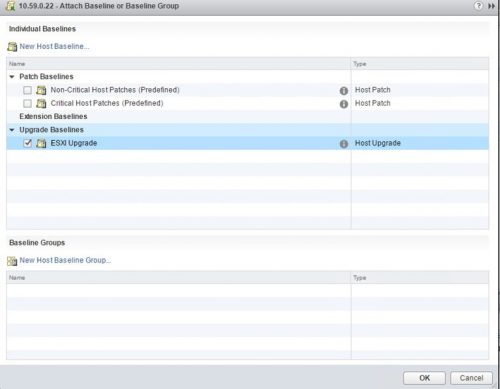Open info icon for ESXi Upgrade baseline
Screen dimensions: 500x389
pos(344,144)
